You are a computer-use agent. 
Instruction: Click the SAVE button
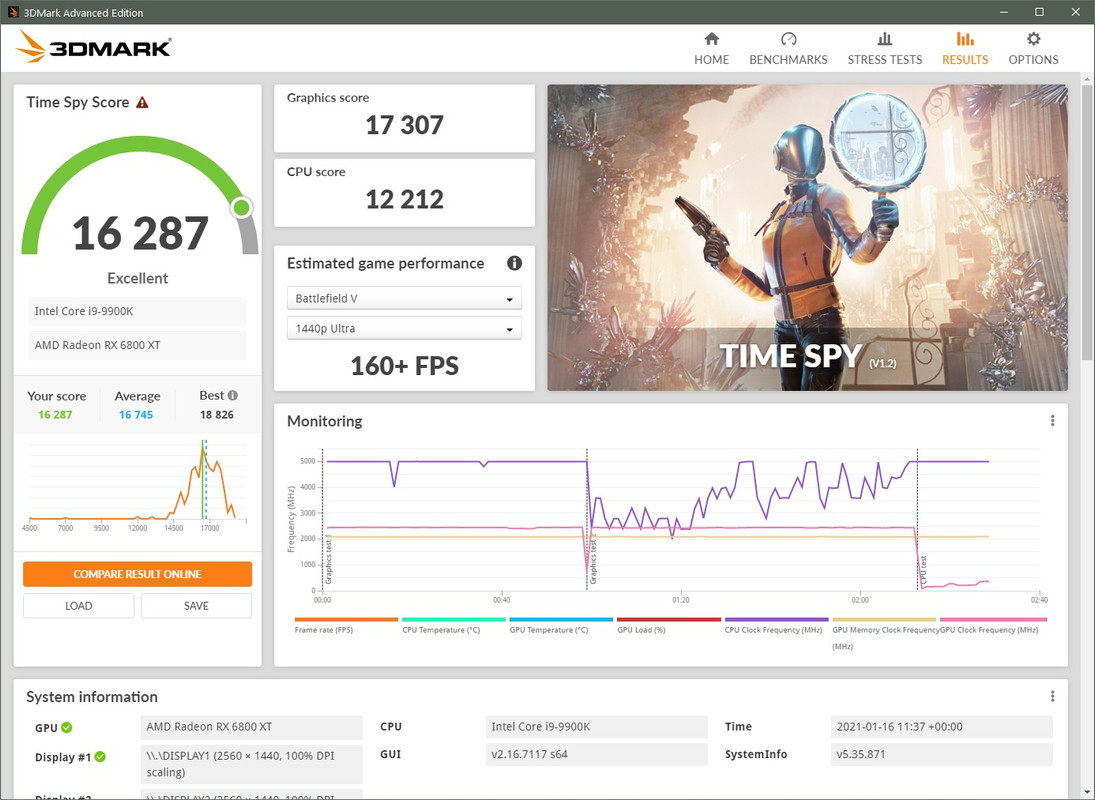(x=196, y=605)
